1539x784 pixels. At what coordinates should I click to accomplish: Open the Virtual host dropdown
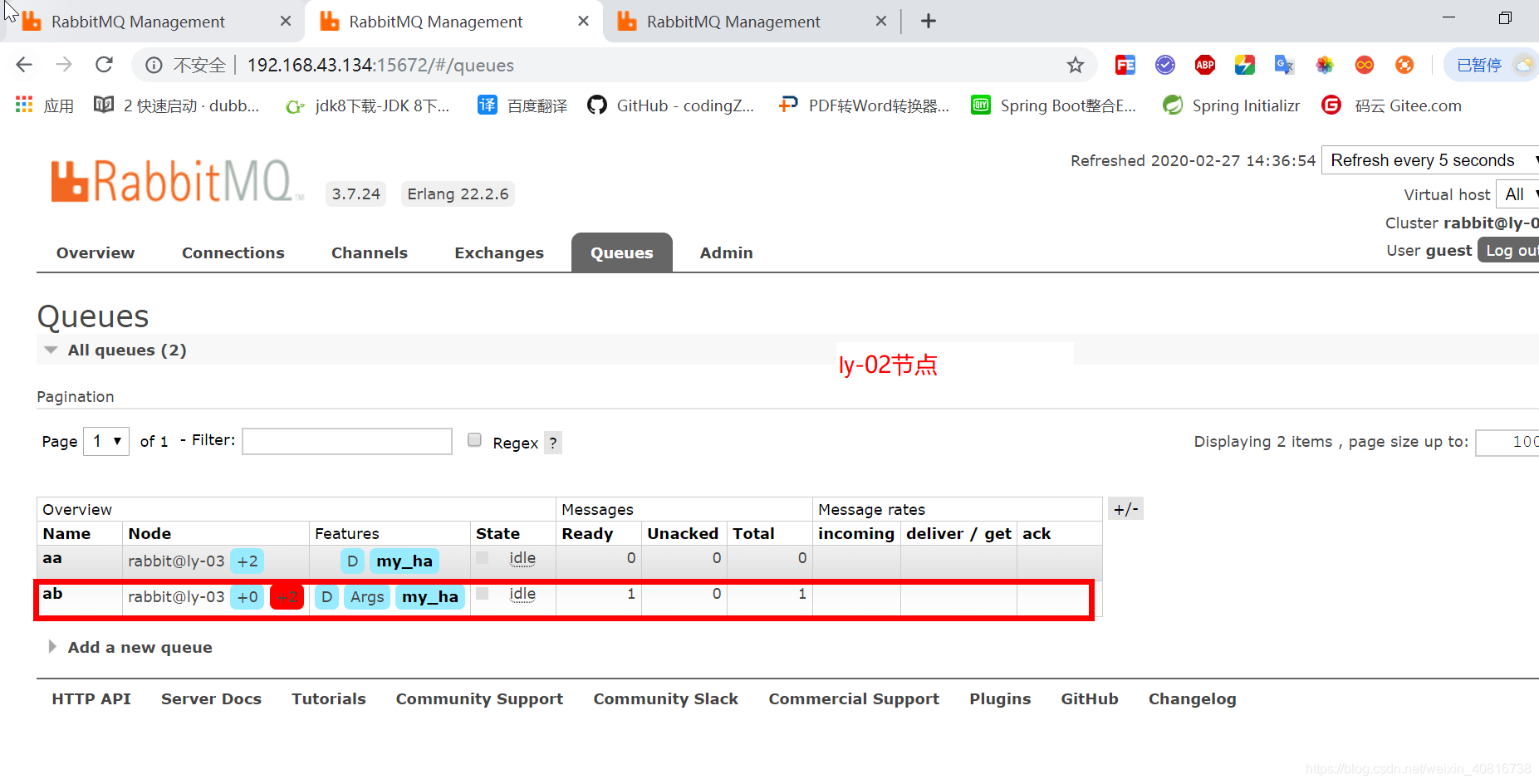click(x=1518, y=194)
